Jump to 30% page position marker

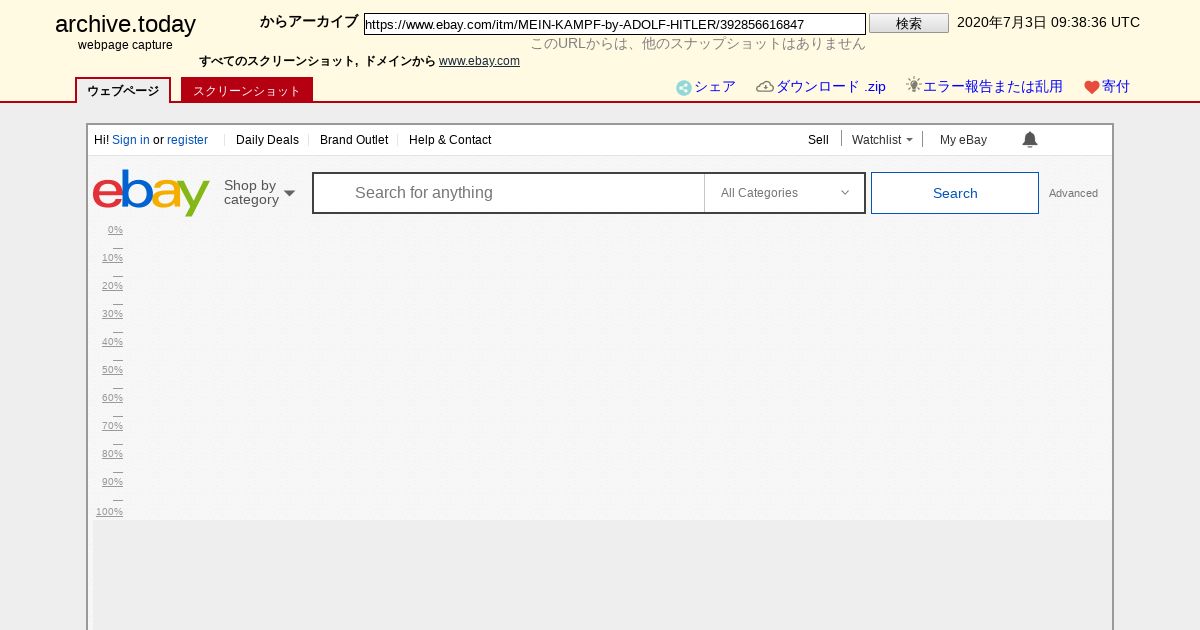click(x=112, y=314)
